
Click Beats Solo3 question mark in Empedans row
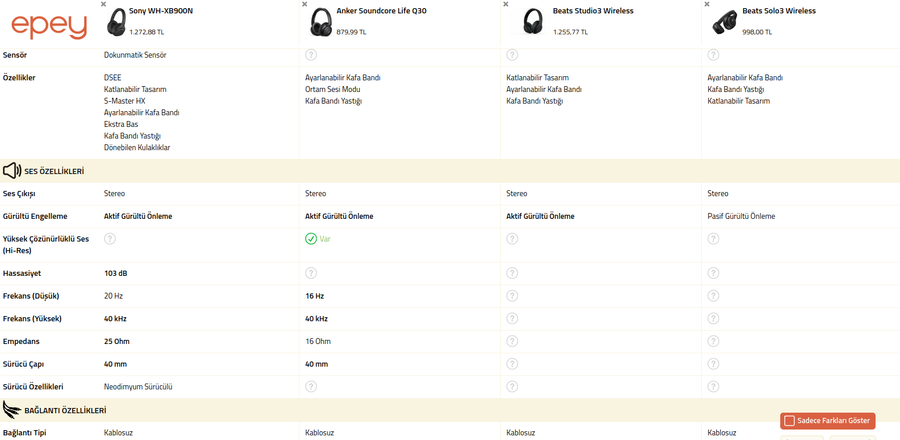point(713,341)
